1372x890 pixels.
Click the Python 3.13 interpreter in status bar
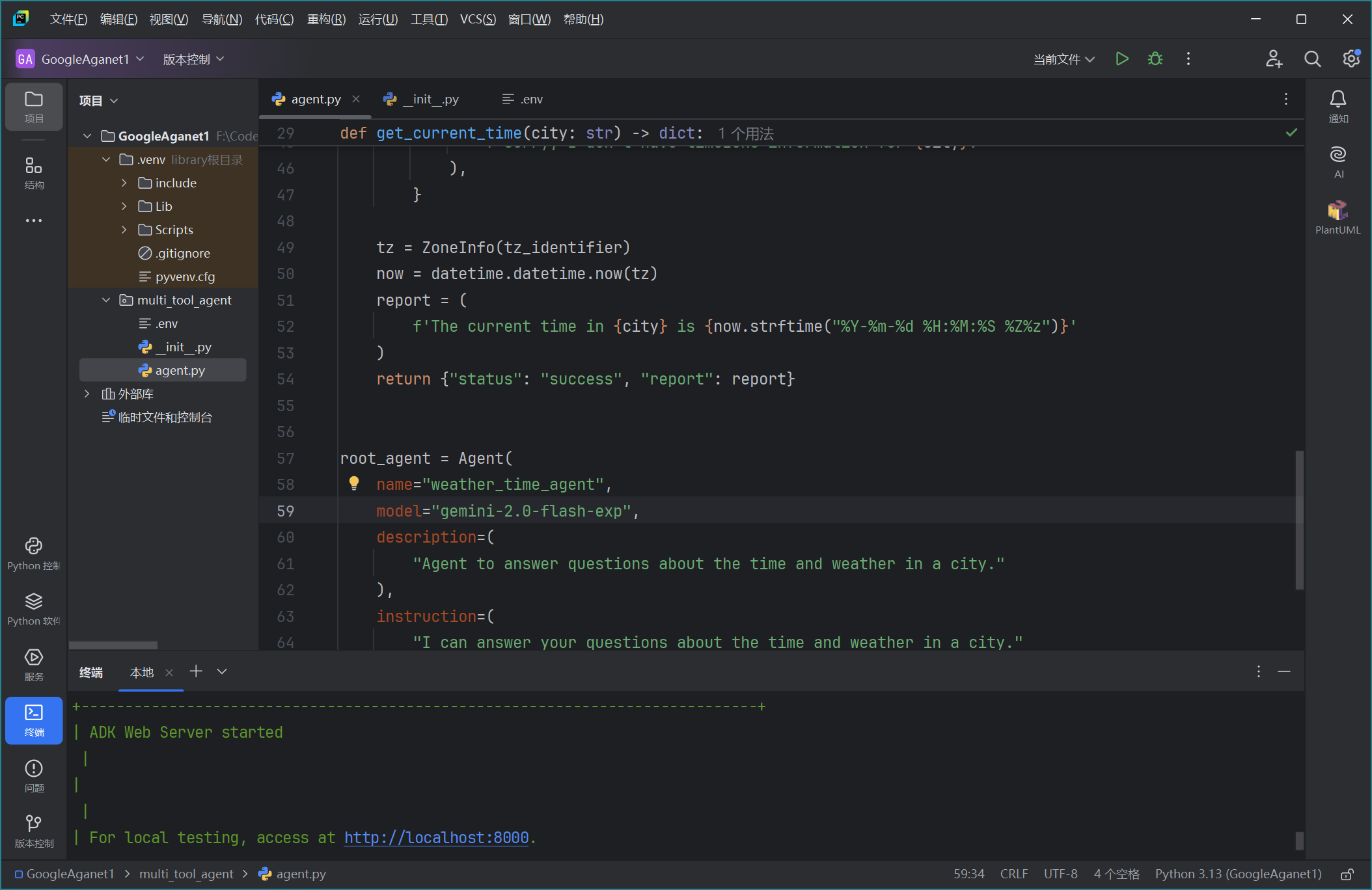(1238, 874)
